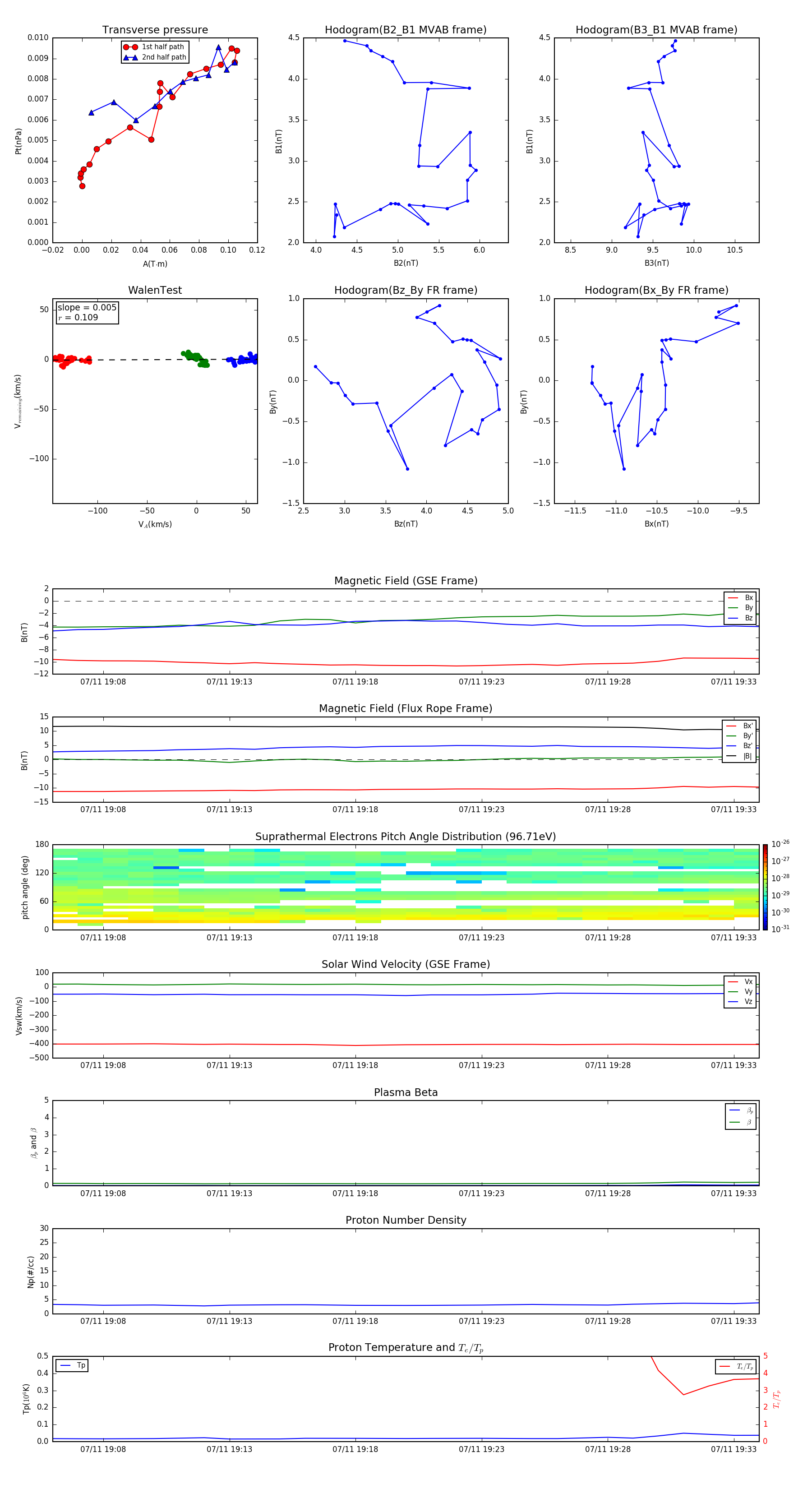Click the Vx legend entry in Solar Wind panel
This screenshot has width=812, height=1489.
[x=740, y=981]
